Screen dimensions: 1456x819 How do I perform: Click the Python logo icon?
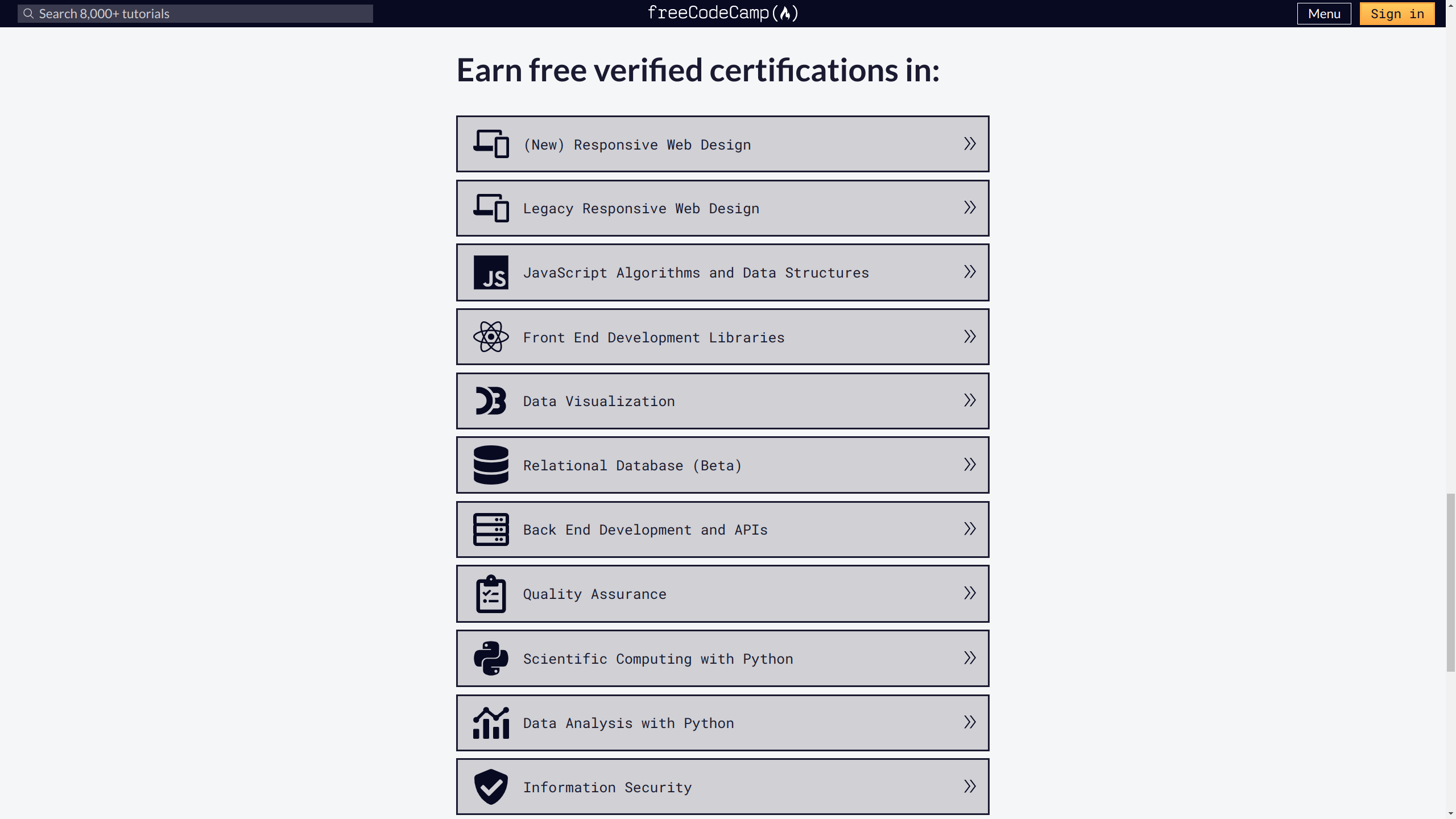pyautogui.click(x=491, y=659)
